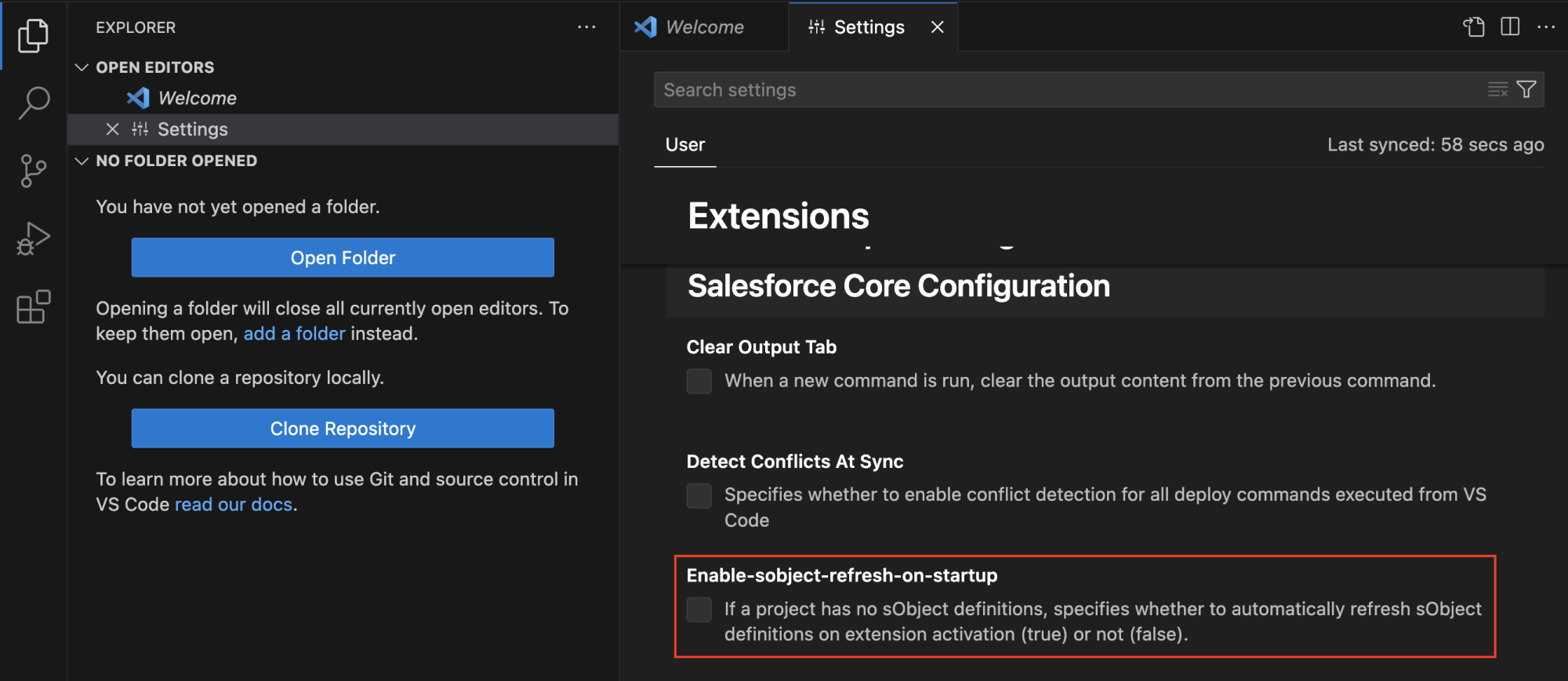Close the Settings tab
Viewport: 1568px width, 681px height.
pos(937,27)
